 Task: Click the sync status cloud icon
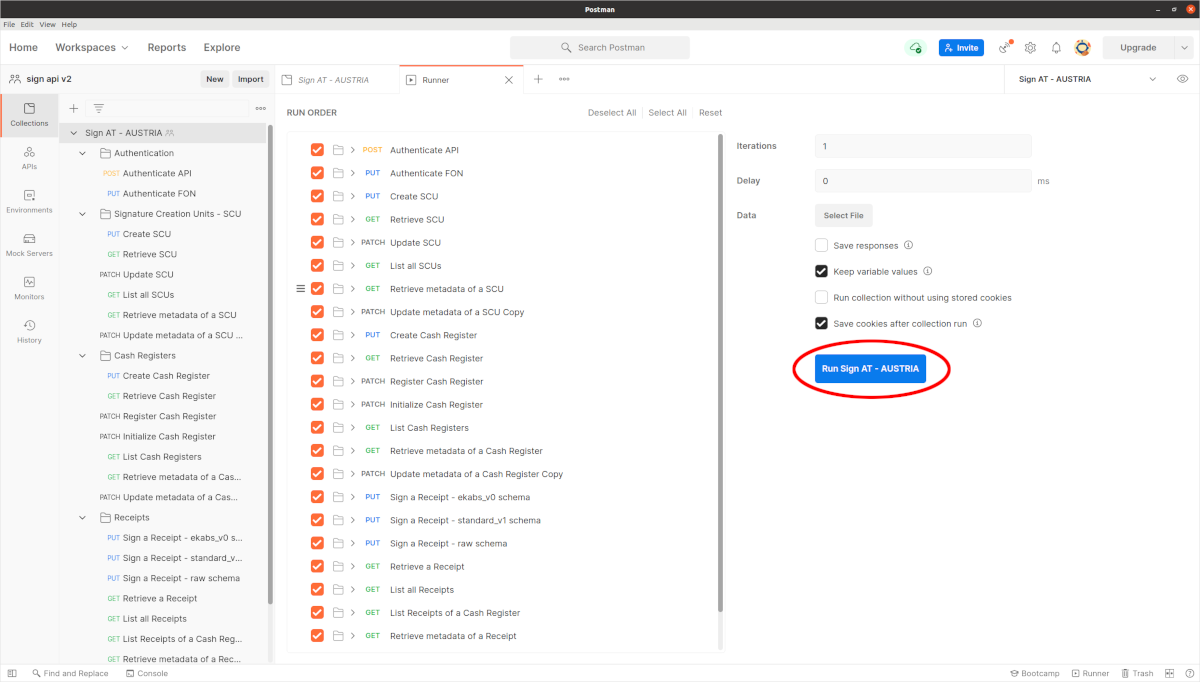(x=915, y=47)
